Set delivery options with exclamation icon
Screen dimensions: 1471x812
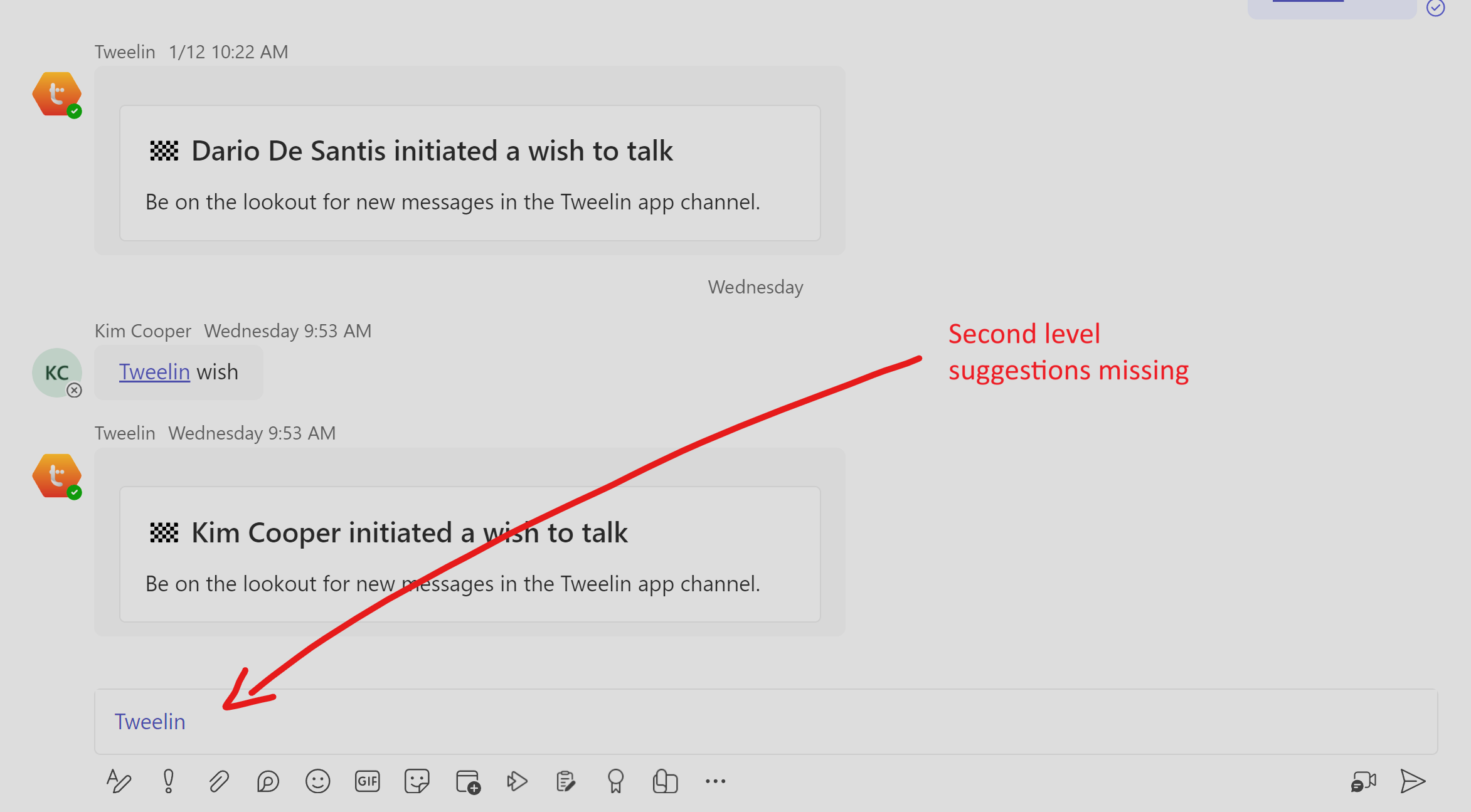(168, 781)
